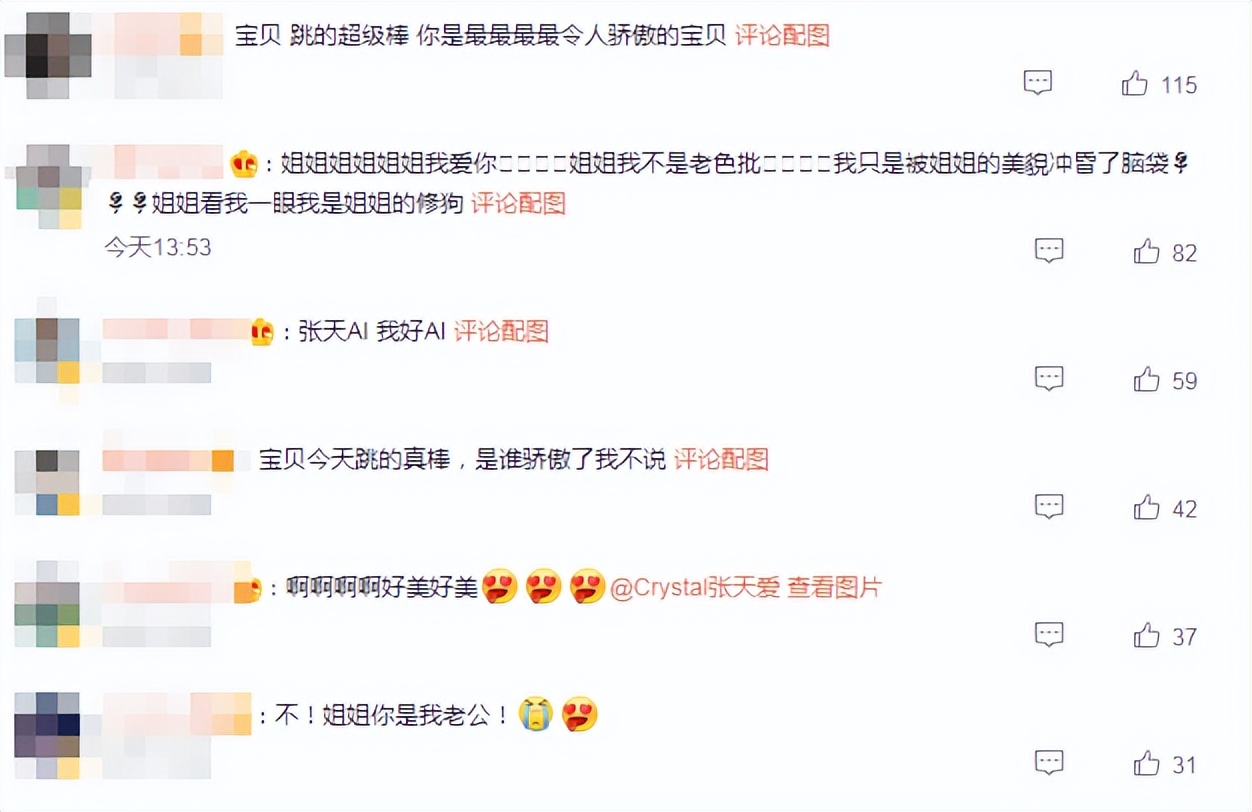Screen dimensions: 1252x812
Task: Reply to the 张天AI 我好AI comment
Action: coord(1049,378)
